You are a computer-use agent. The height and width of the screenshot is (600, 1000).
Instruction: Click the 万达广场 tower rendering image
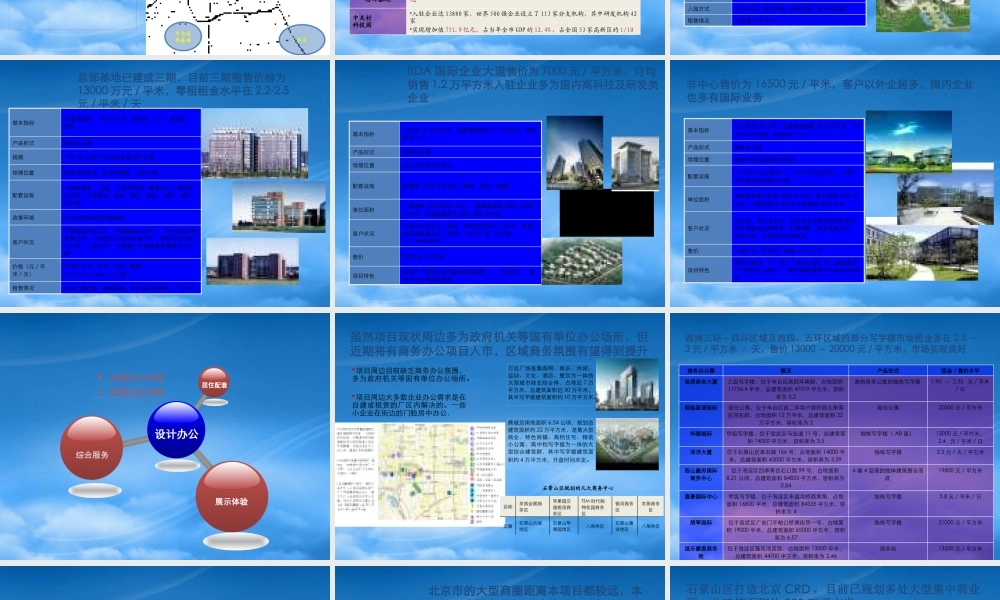627,384
